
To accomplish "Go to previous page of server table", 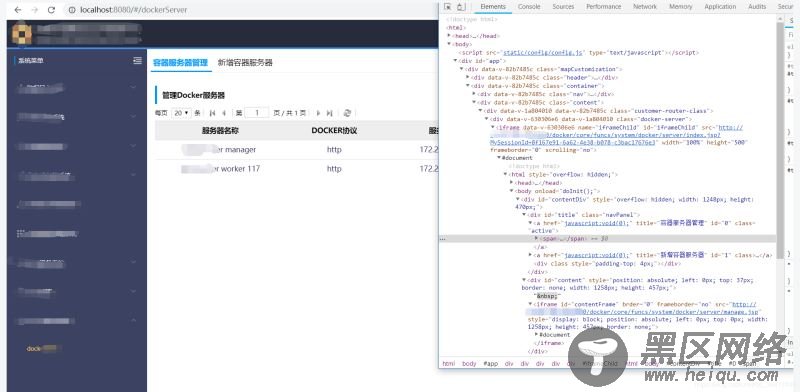I will [223, 113].
